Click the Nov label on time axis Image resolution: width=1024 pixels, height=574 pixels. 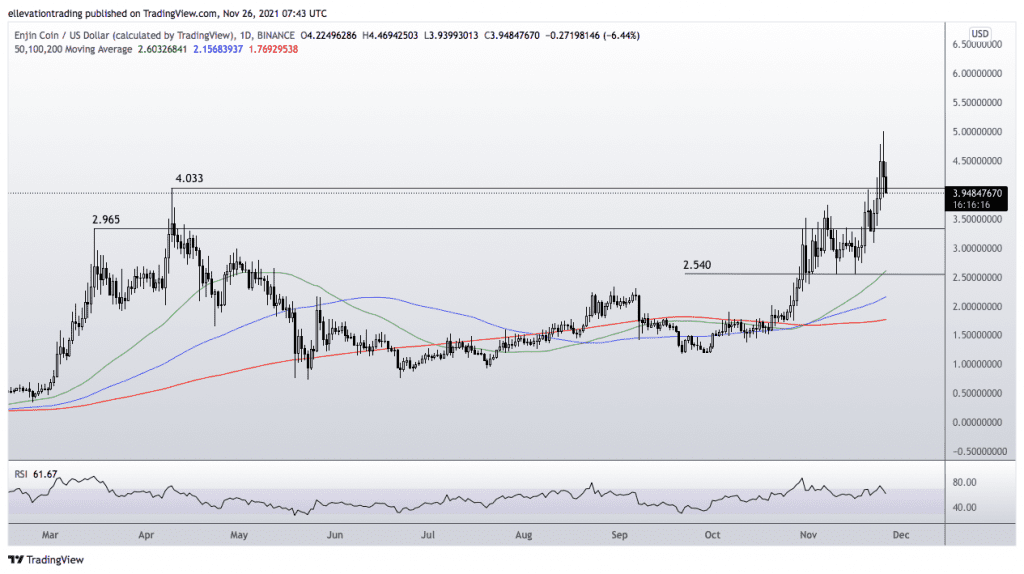[808, 535]
